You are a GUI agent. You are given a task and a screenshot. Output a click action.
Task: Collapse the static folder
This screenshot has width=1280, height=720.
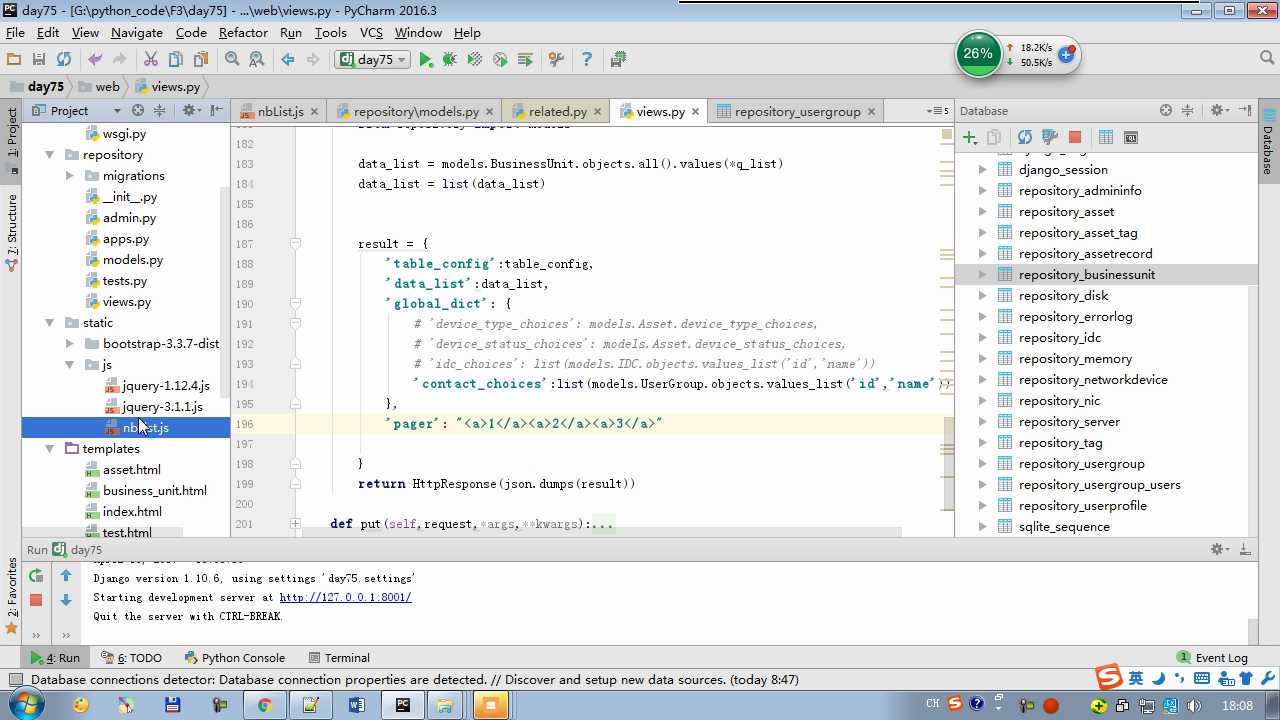click(x=49, y=323)
